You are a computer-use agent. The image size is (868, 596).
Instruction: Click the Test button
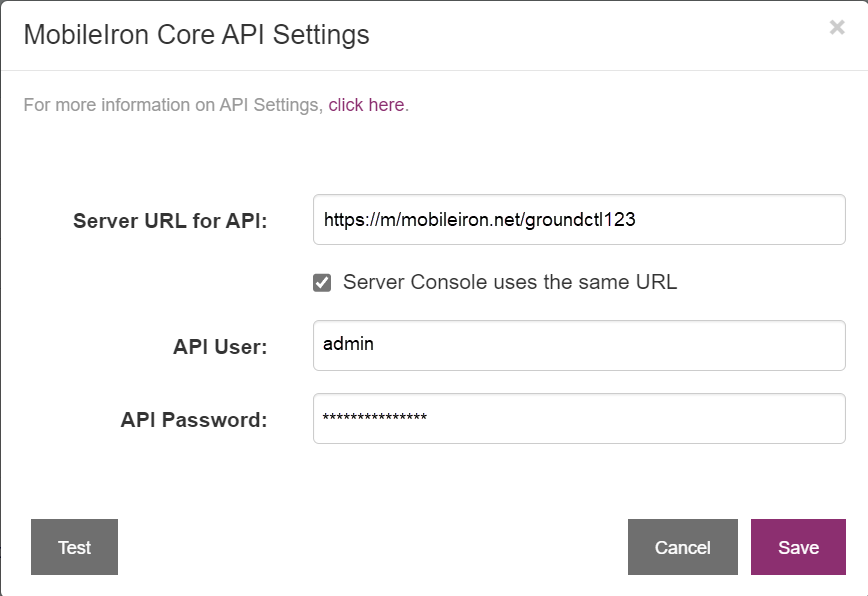pyautogui.click(x=74, y=547)
